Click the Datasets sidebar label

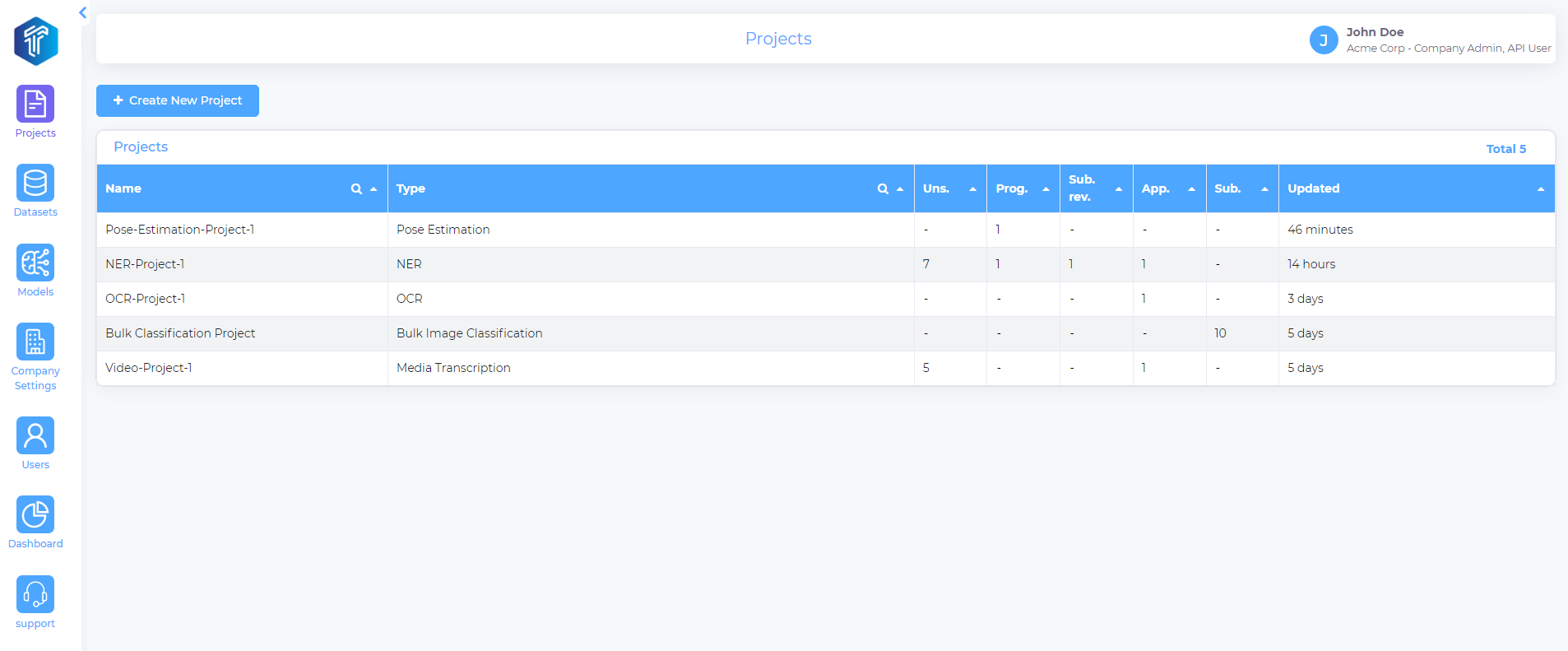[35, 212]
